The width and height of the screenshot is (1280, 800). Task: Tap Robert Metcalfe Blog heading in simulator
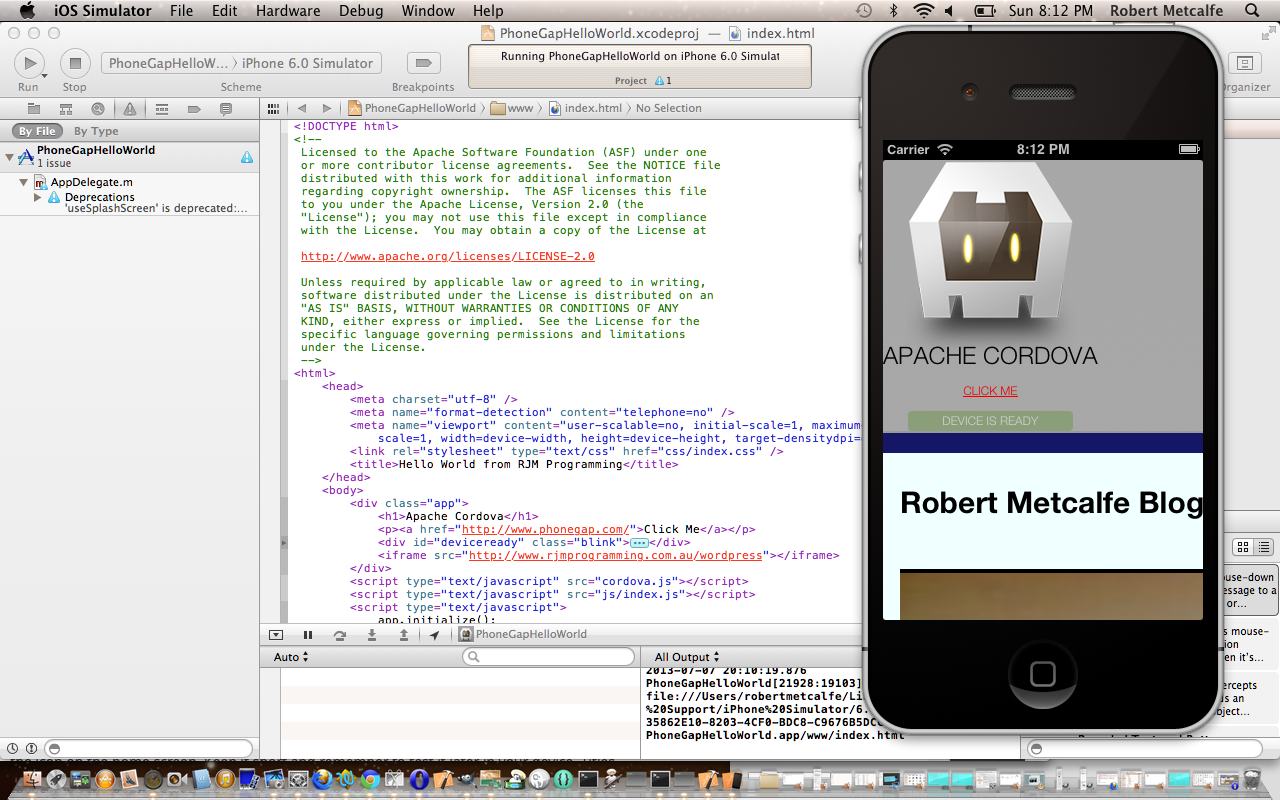pos(1051,503)
